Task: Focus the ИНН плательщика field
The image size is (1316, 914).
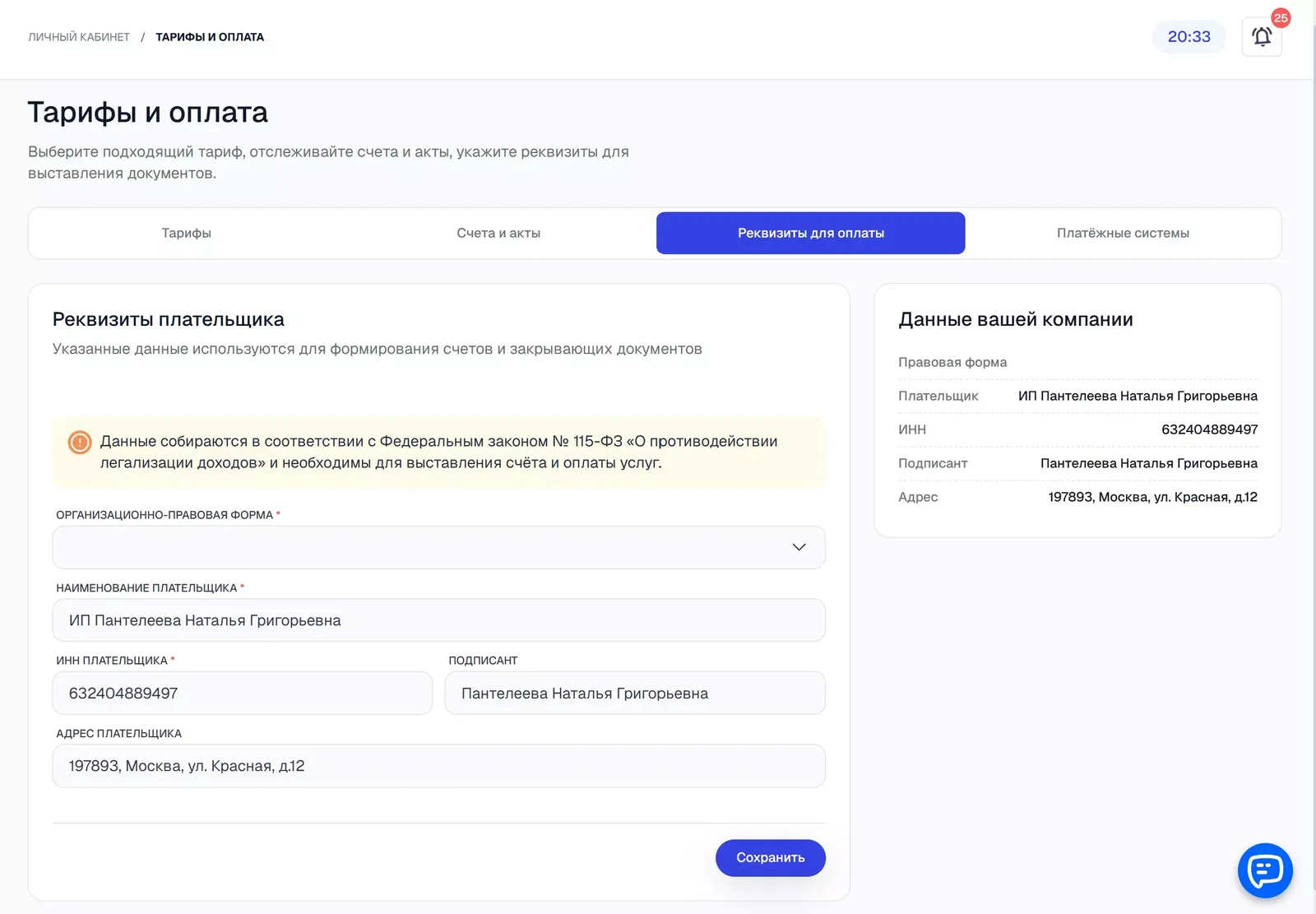Action: [242, 693]
